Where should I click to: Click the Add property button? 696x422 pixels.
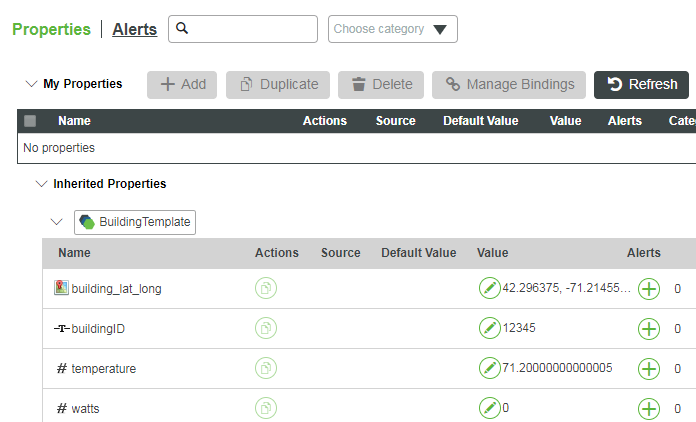[x=183, y=85]
